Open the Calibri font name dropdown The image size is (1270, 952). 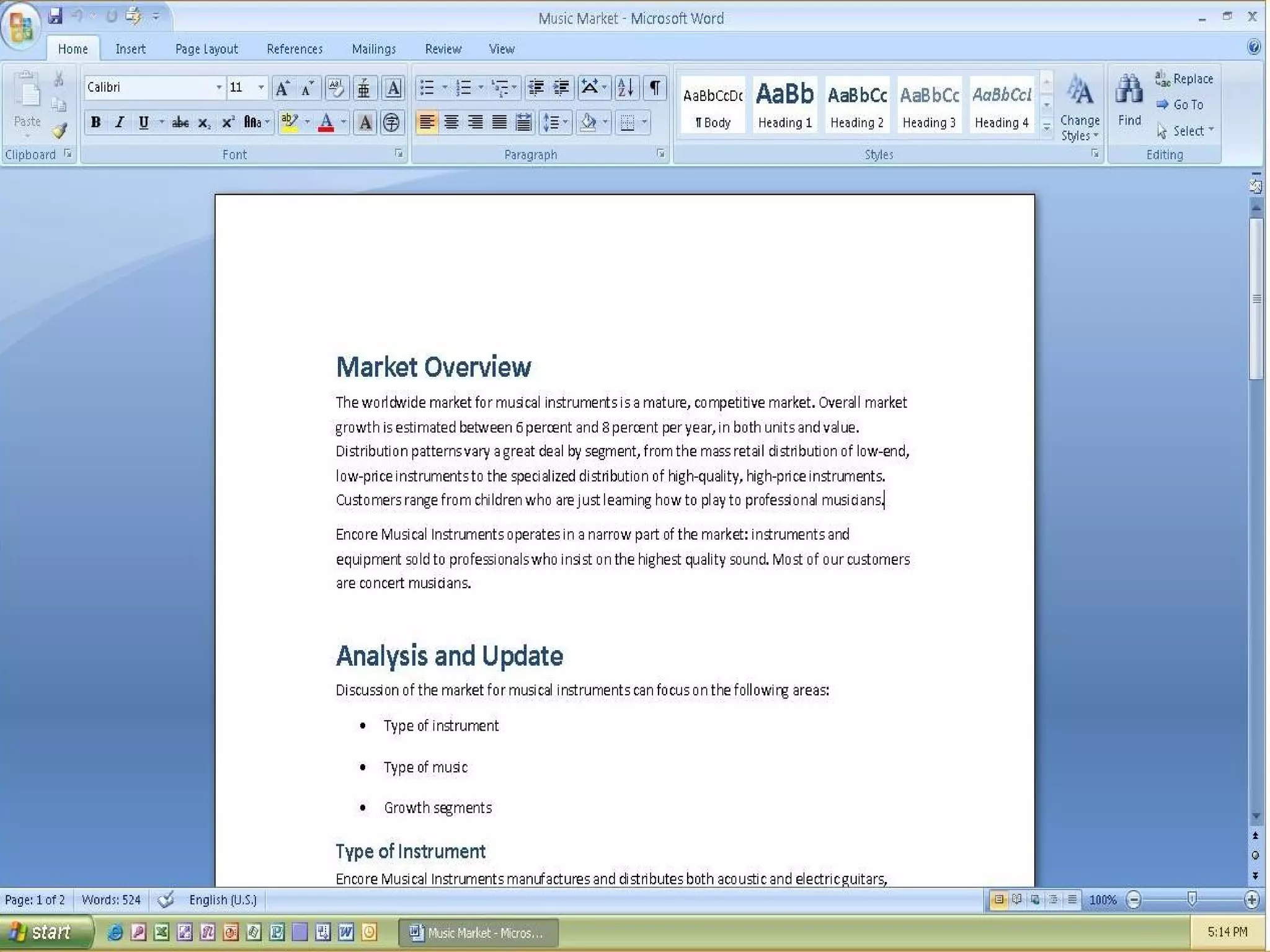(x=219, y=87)
